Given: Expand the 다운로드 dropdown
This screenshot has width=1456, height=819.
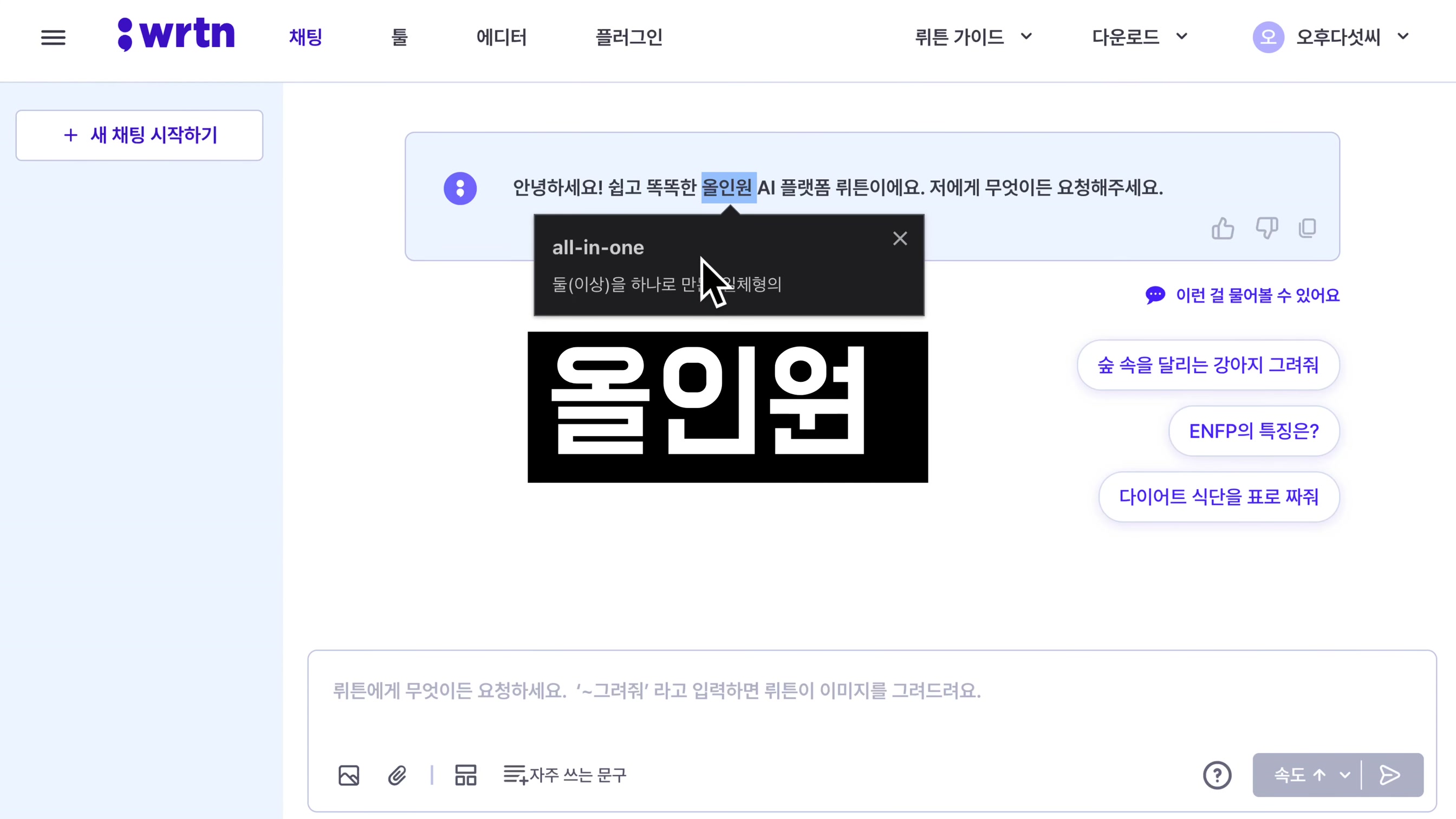Looking at the screenshot, I should (x=1140, y=37).
